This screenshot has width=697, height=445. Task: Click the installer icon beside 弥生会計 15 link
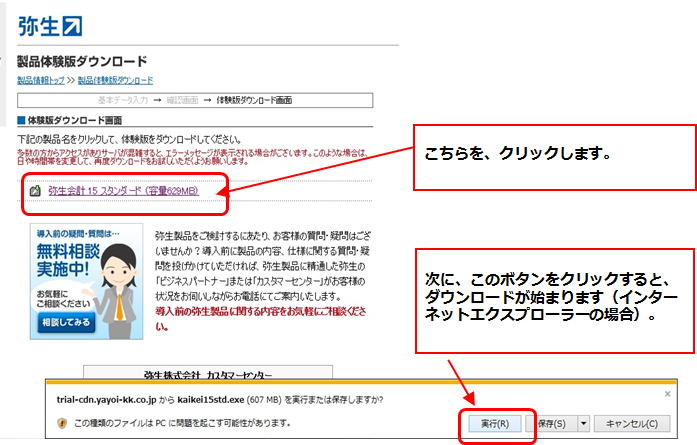35,191
